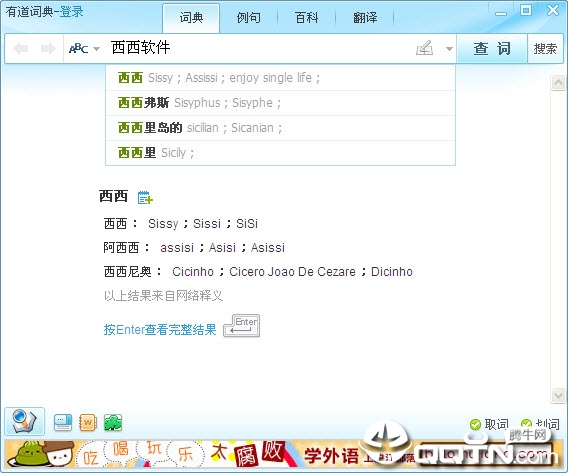Toggle the 取词 screen word capture option
Screen dimensions: 568x473
489,424
